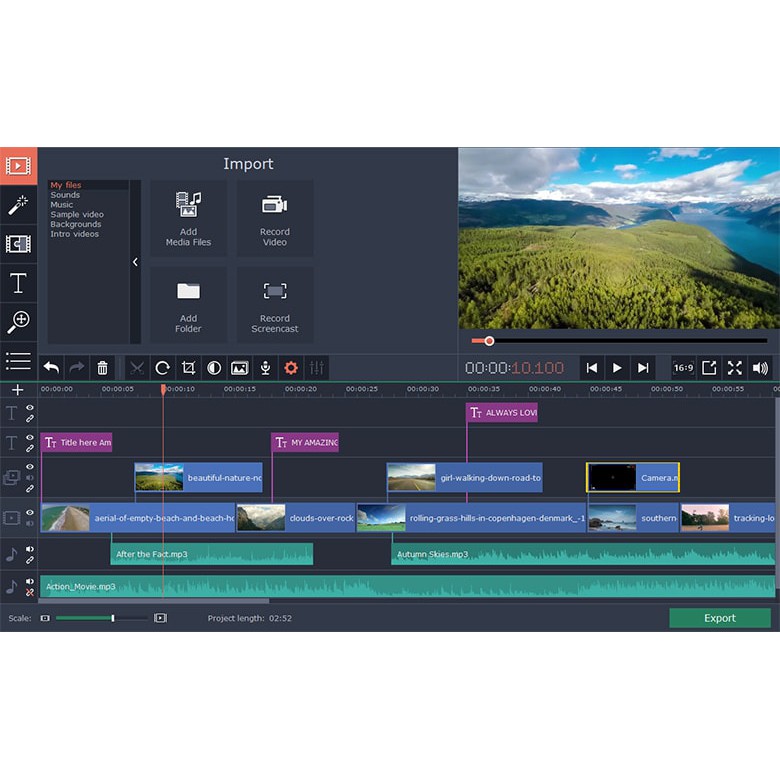The width and height of the screenshot is (780, 780).
Task: Click the Split scissors tool
Action: [x=137, y=368]
